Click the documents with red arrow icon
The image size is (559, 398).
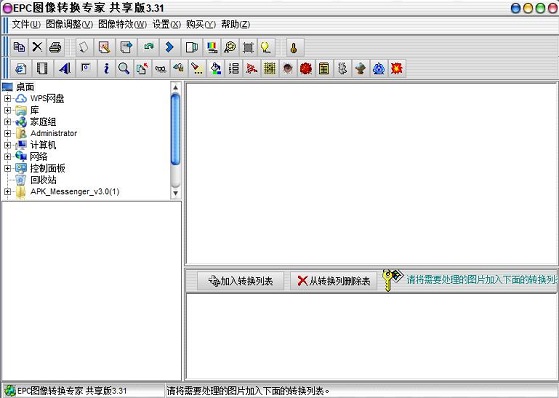click(x=142, y=68)
